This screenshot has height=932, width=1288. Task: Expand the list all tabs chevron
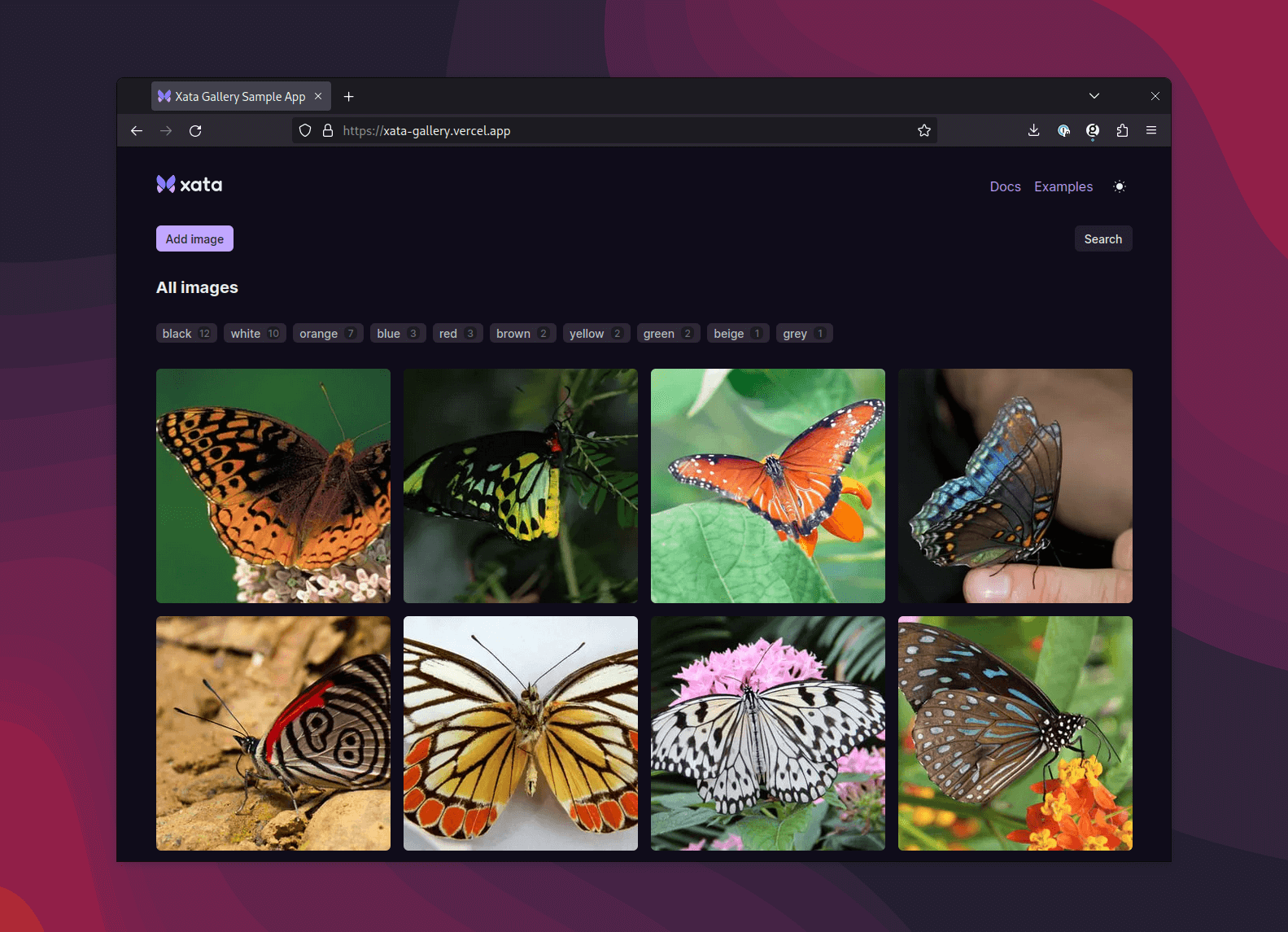[x=1094, y=96]
